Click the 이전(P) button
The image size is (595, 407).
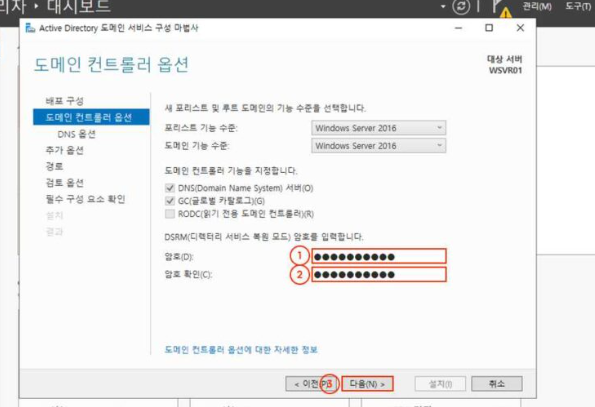tap(311, 384)
